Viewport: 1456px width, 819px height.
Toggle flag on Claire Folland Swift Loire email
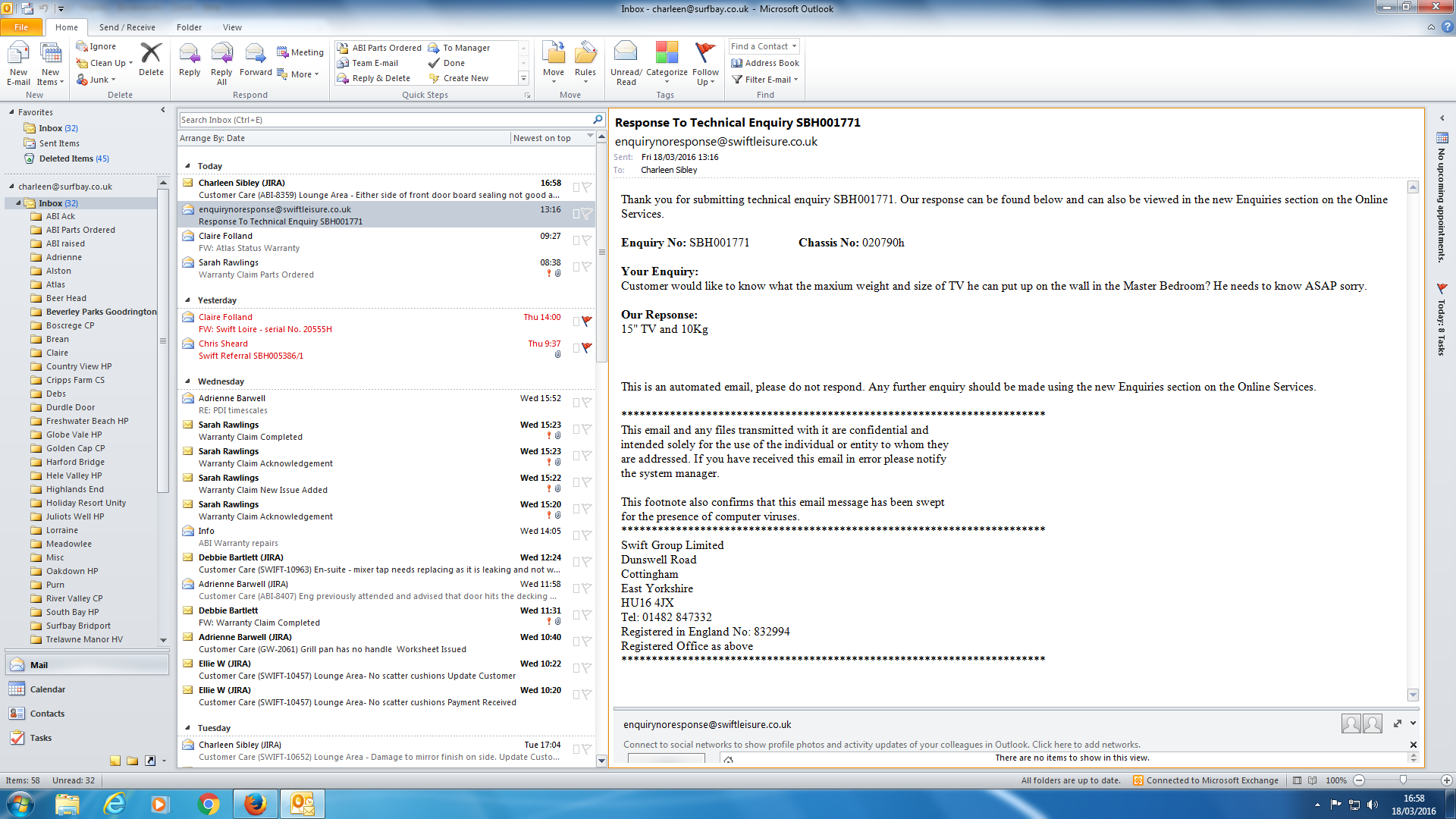pos(586,322)
